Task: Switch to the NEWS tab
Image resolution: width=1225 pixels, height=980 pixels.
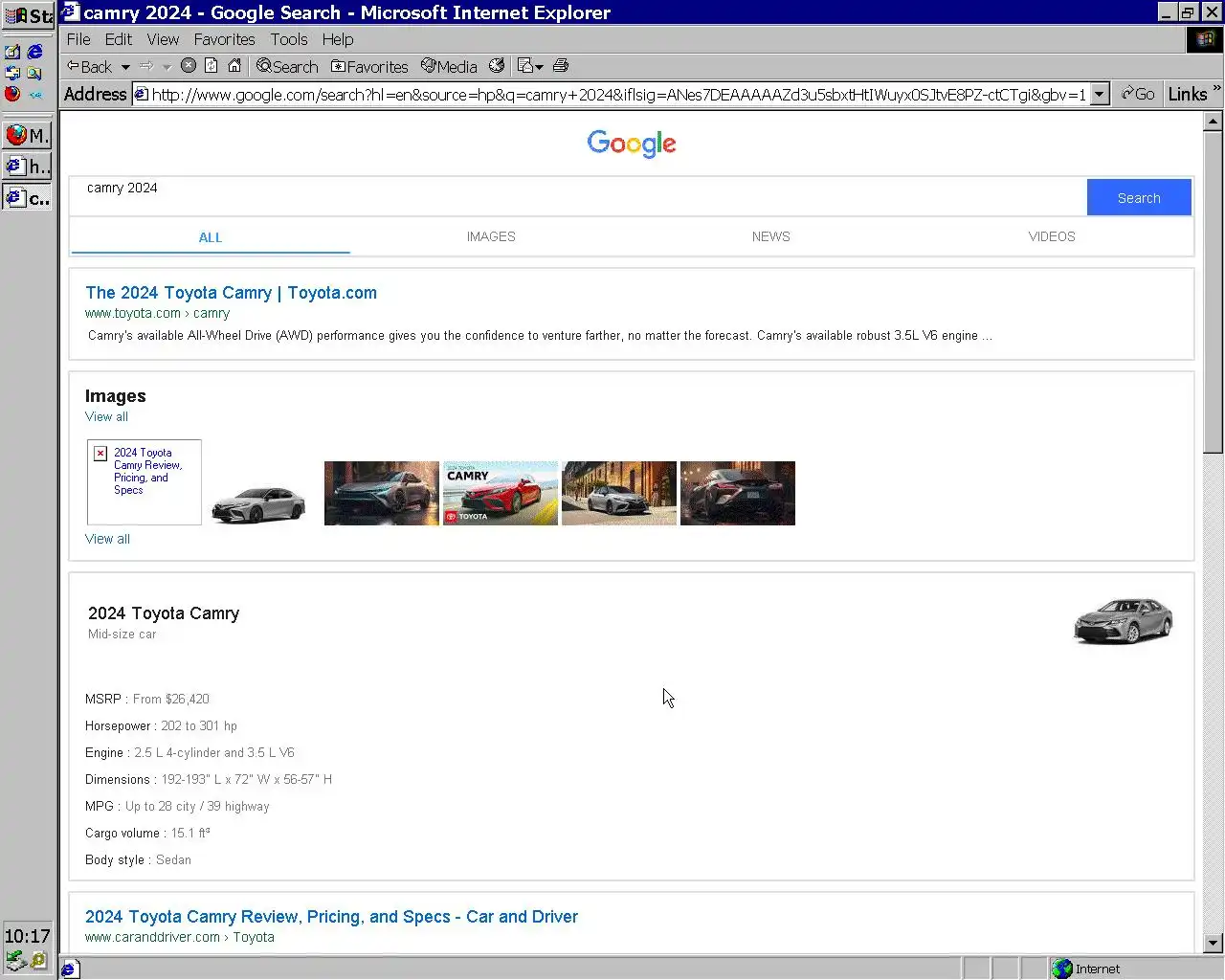Action: pyautogui.click(x=771, y=236)
